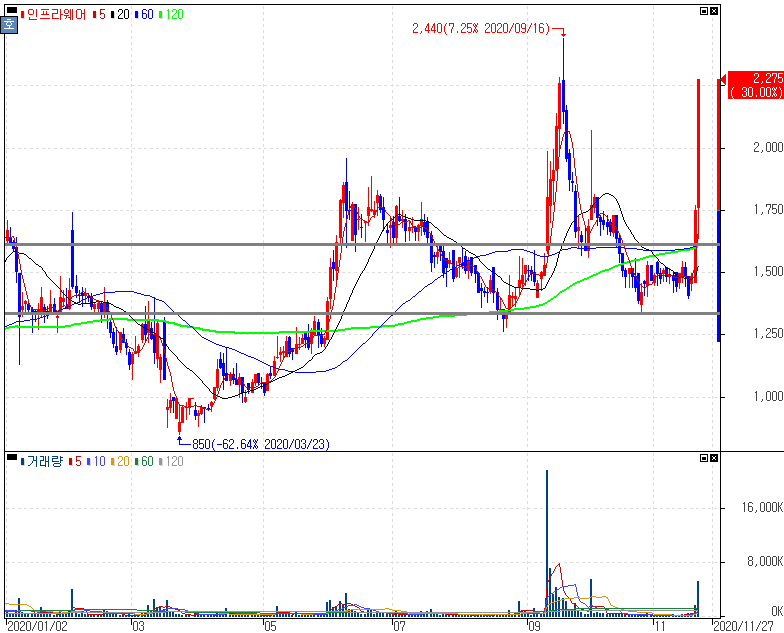Screen dimensions: 784x633
Task: Select the orange volume 20-day average legend
Action: (120, 461)
